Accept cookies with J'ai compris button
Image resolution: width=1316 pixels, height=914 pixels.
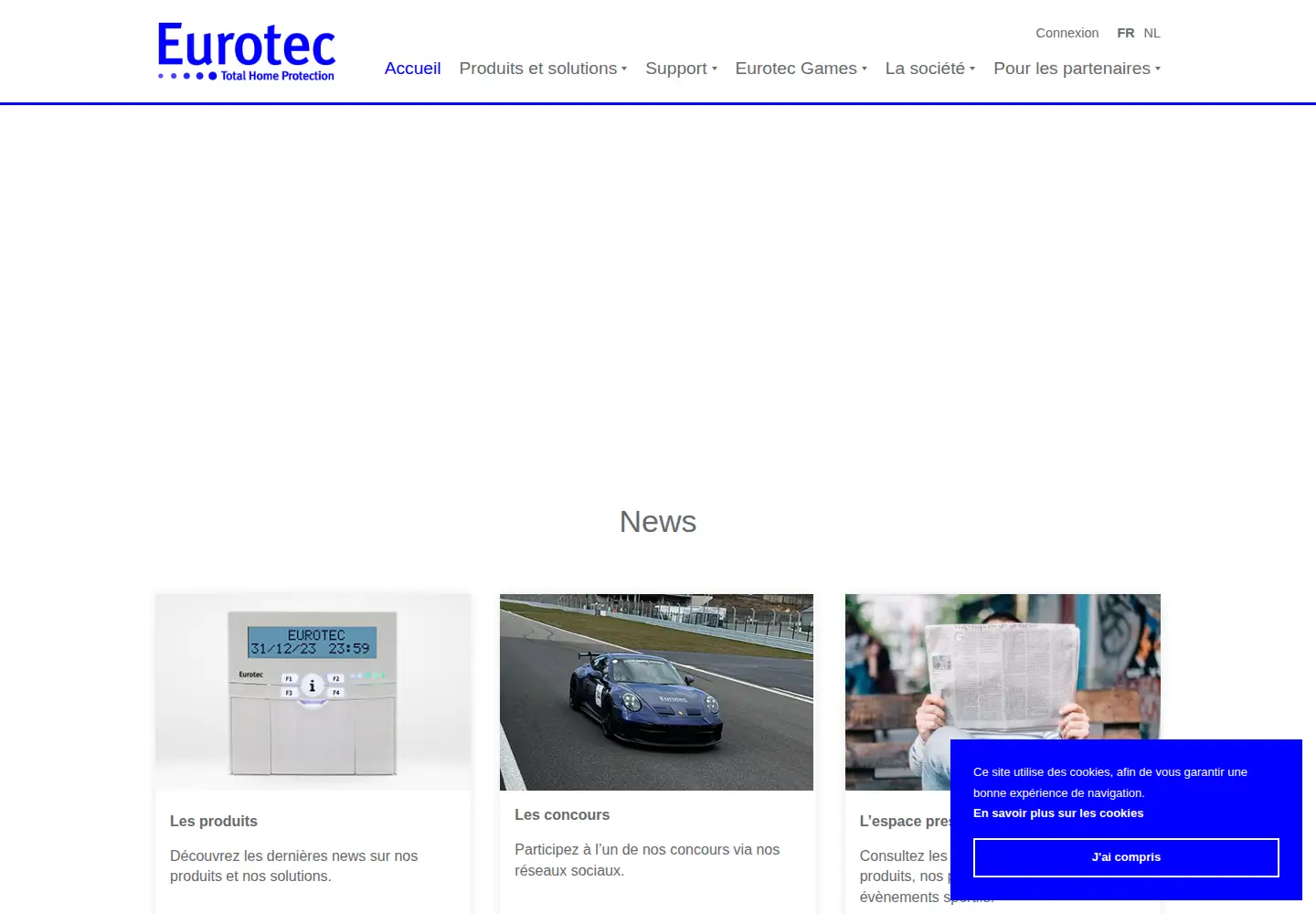[1126, 857]
